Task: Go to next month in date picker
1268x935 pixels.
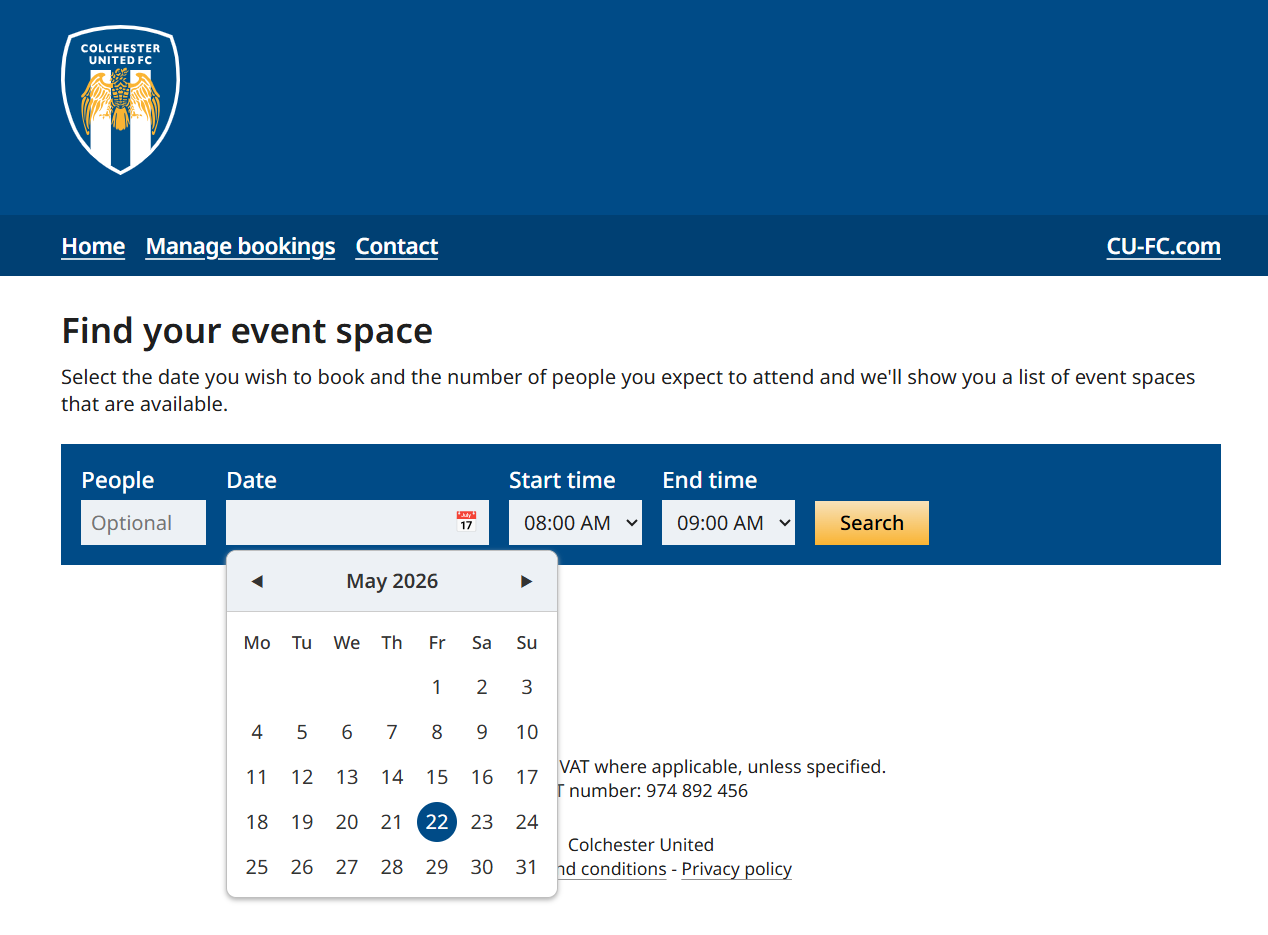Action: [527, 581]
